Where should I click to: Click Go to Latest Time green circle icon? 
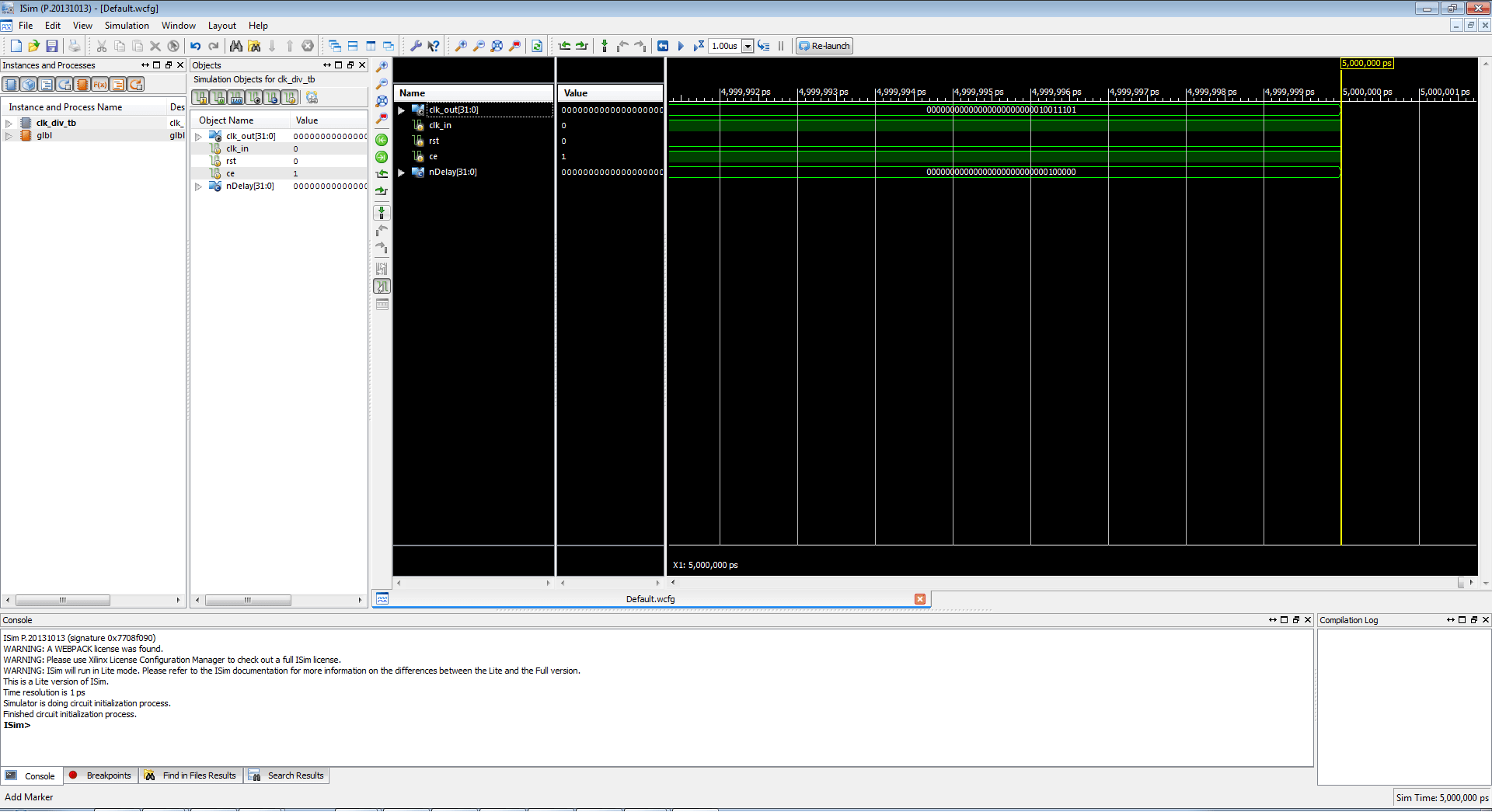click(382, 157)
